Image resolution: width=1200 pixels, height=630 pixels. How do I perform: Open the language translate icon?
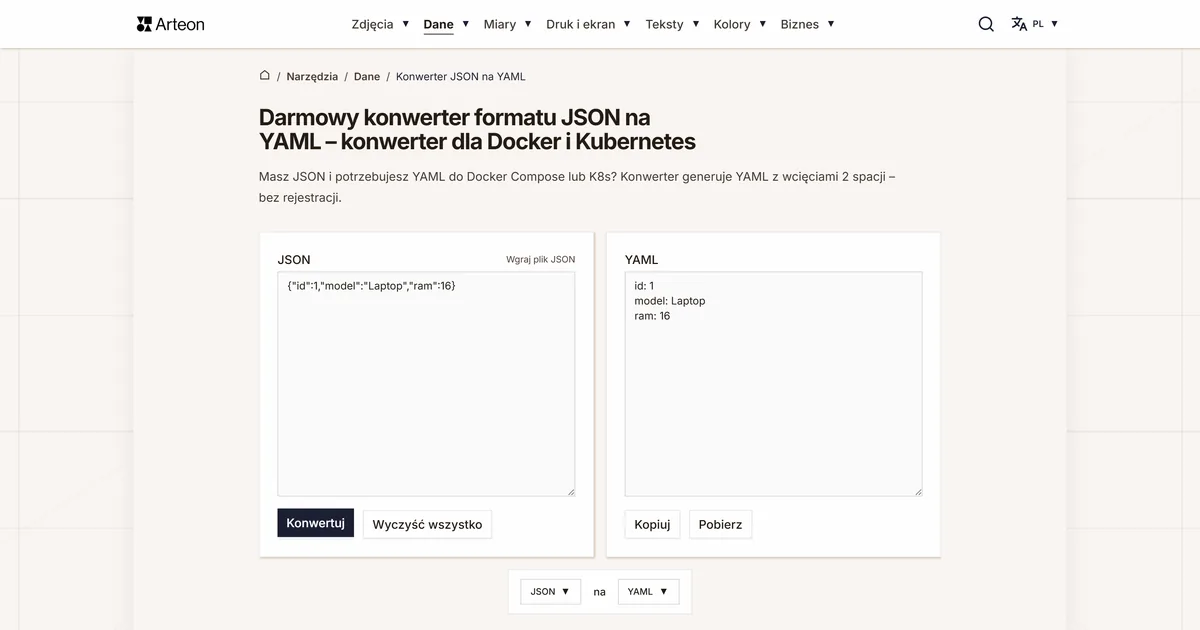coord(1019,24)
